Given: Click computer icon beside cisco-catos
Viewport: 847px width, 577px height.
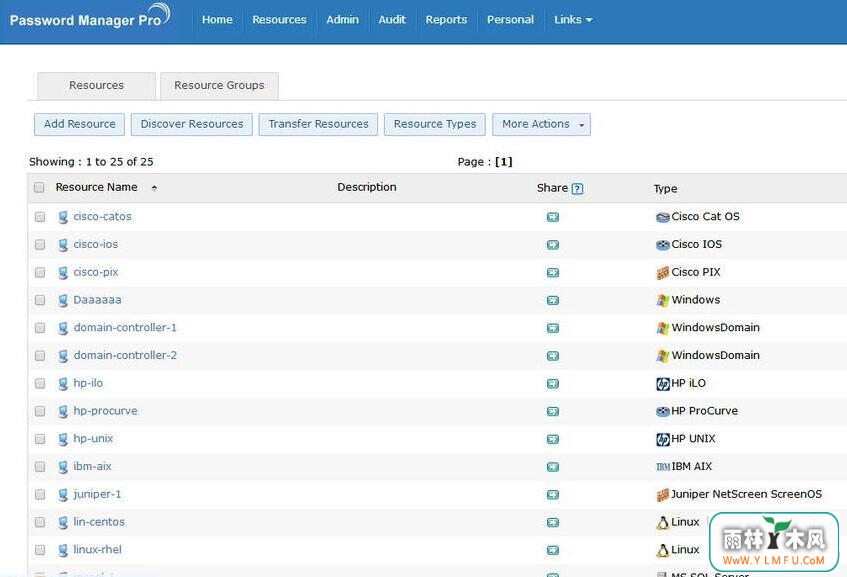Looking at the screenshot, I should pyautogui.click(x=63, y=217).
